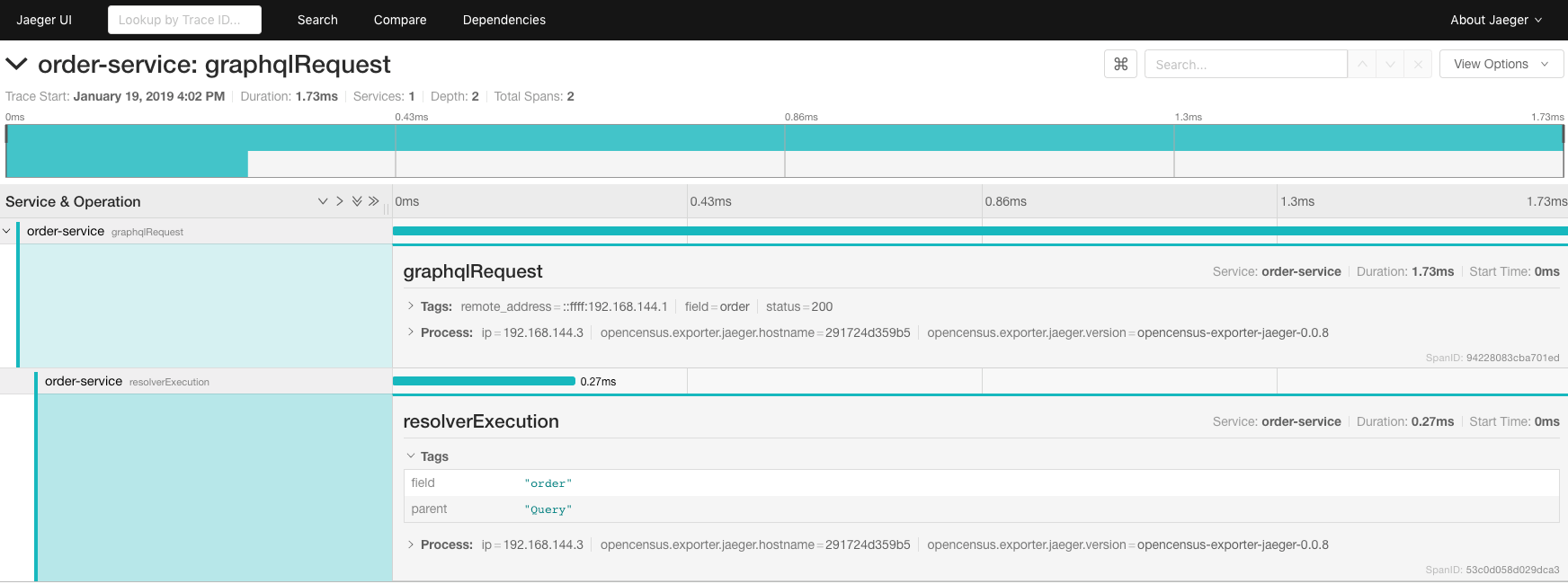Open the About Jaeger menu
This screenshot has width=1568, height=584.
click(x=1496, y=20)
